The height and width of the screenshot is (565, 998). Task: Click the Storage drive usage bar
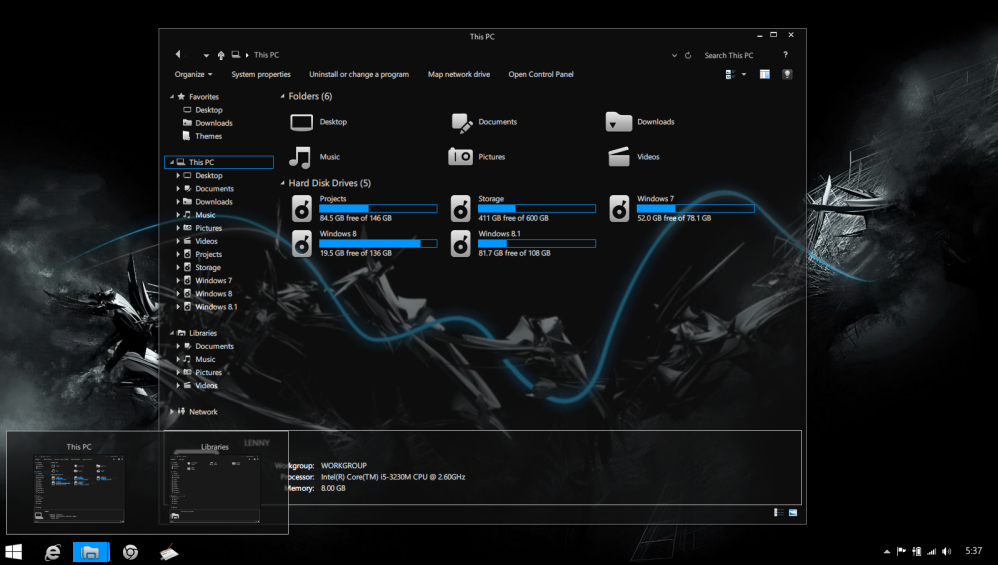pos(537,208)
